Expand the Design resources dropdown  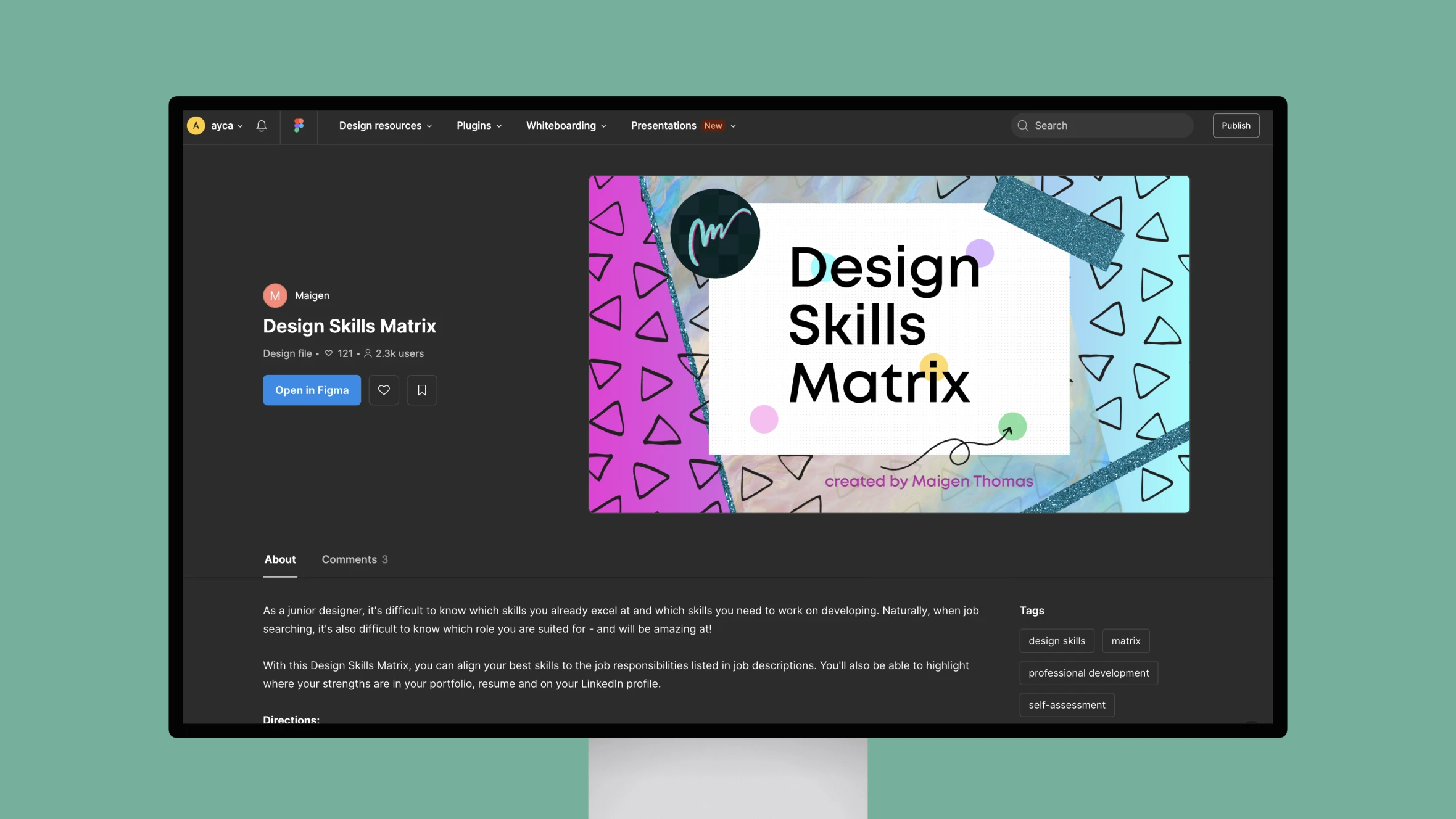385,125
